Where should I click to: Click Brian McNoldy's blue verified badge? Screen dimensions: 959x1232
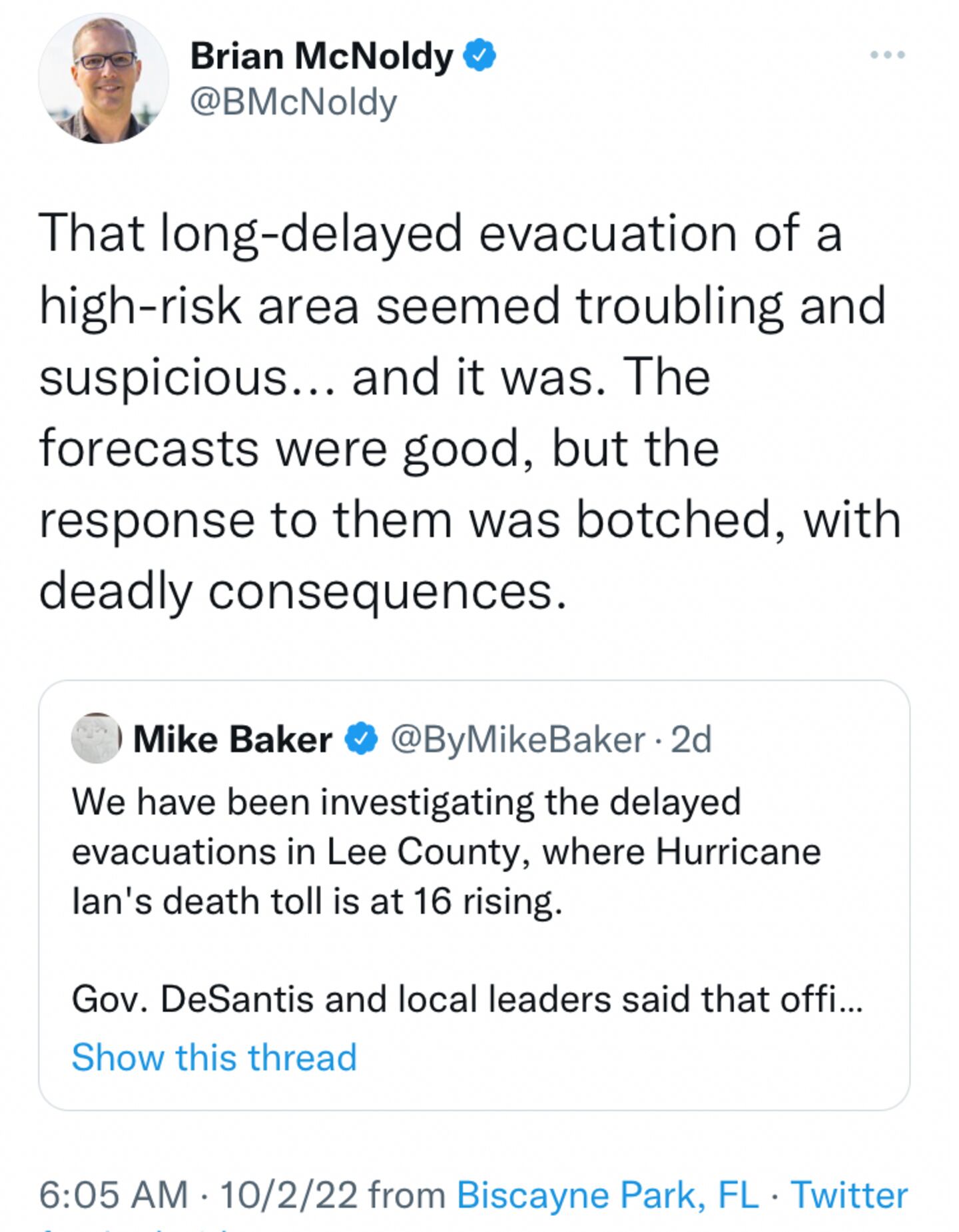[479, 55]
